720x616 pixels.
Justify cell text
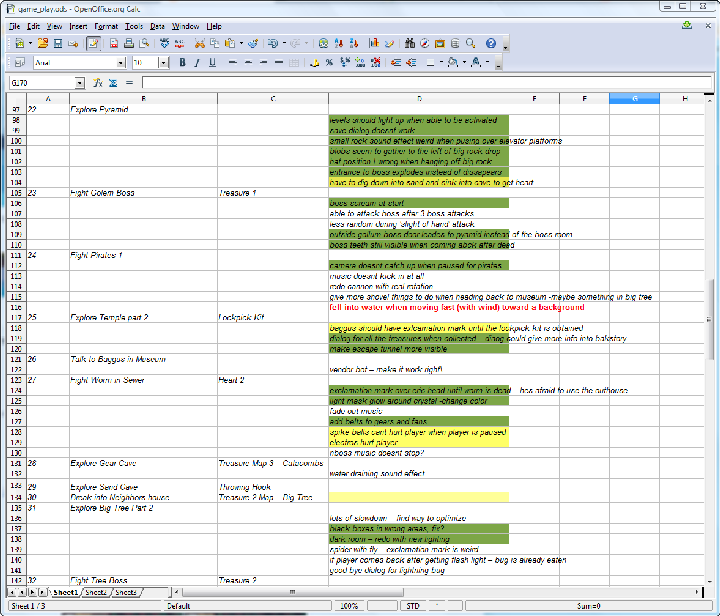point(279,62)
